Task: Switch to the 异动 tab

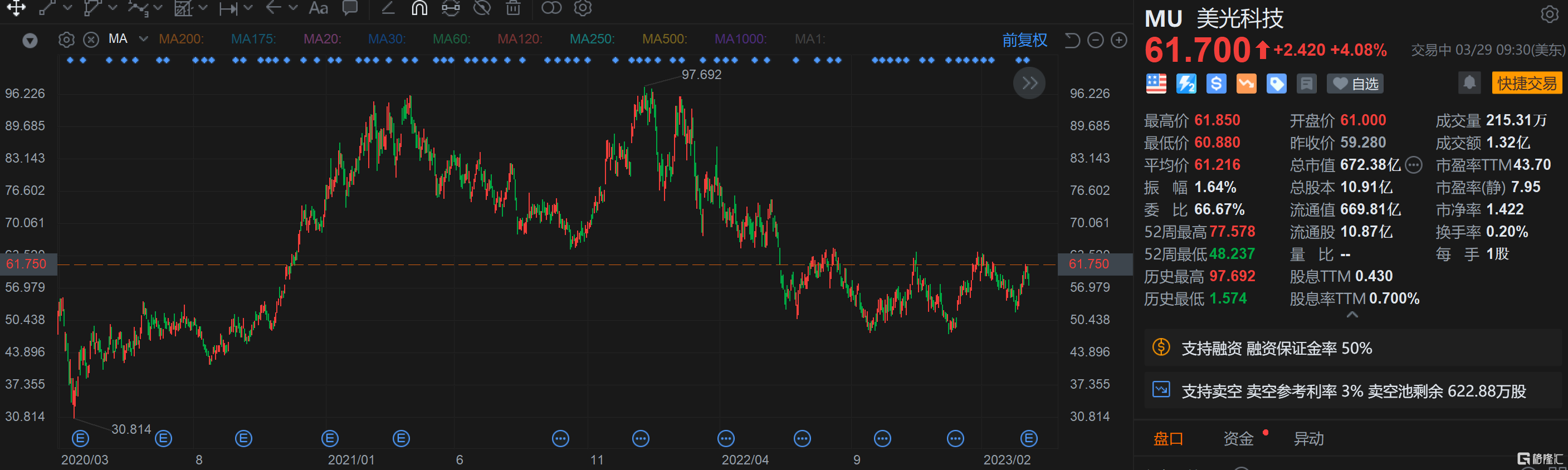Action: click(1308, 439)
